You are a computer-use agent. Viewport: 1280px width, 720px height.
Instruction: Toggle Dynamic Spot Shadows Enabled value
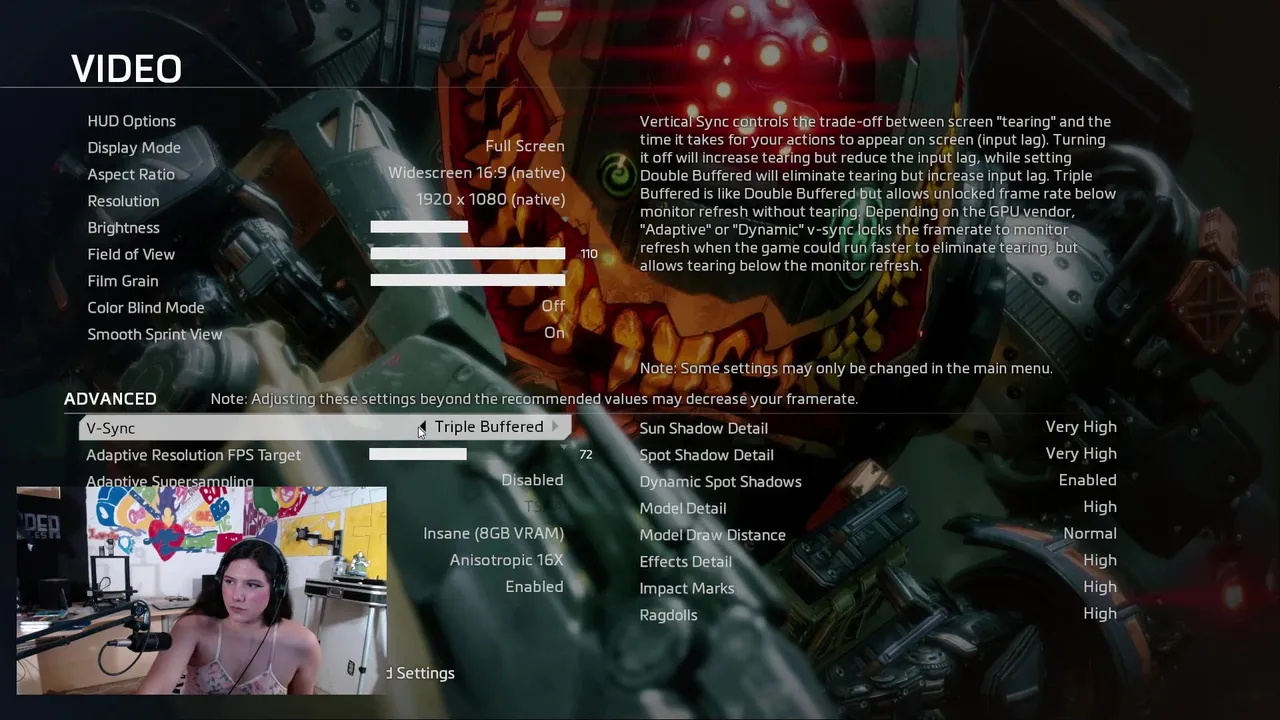[1087, 480]
